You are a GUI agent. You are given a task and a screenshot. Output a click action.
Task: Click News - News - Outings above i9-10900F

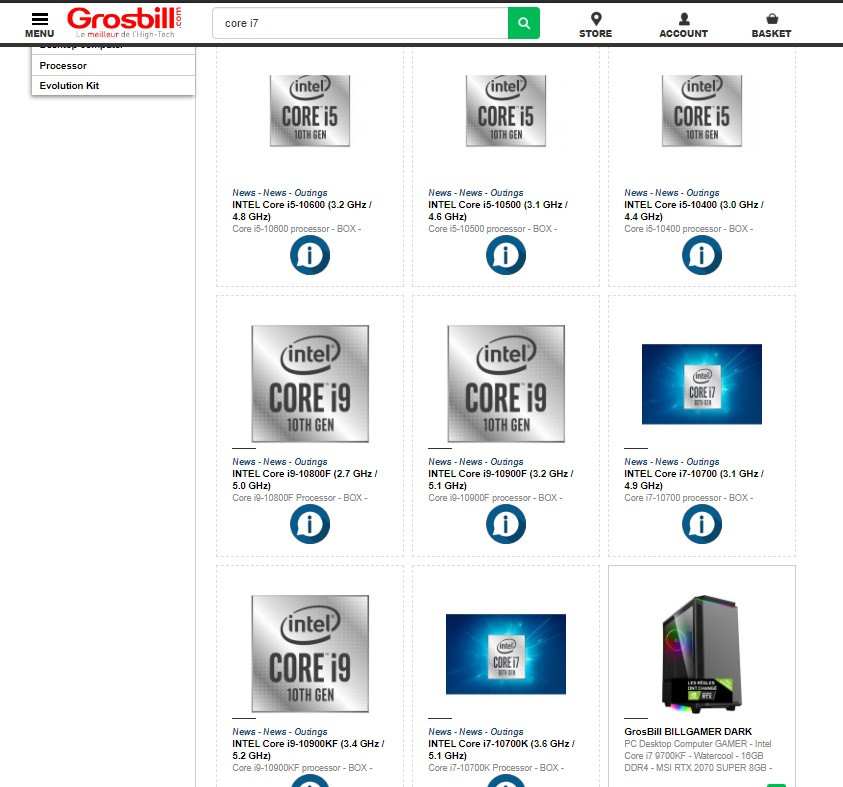(476, 462)
